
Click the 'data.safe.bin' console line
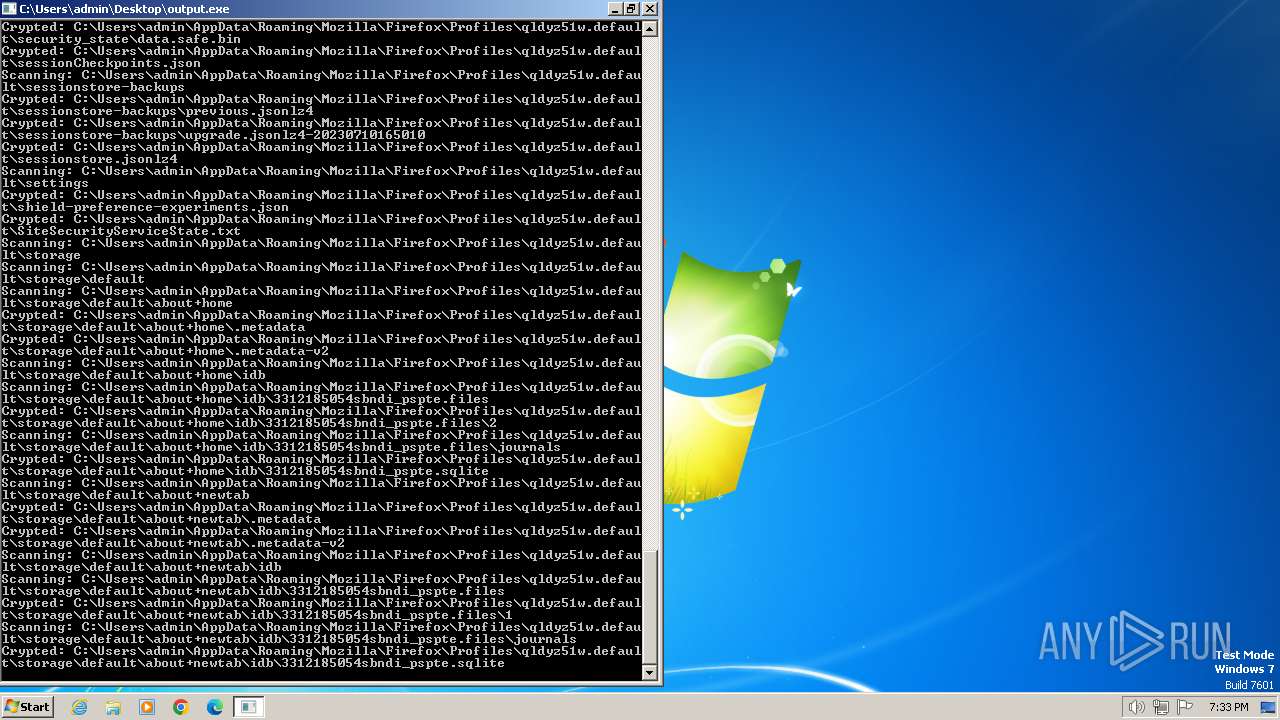click(x=121, y=39)
